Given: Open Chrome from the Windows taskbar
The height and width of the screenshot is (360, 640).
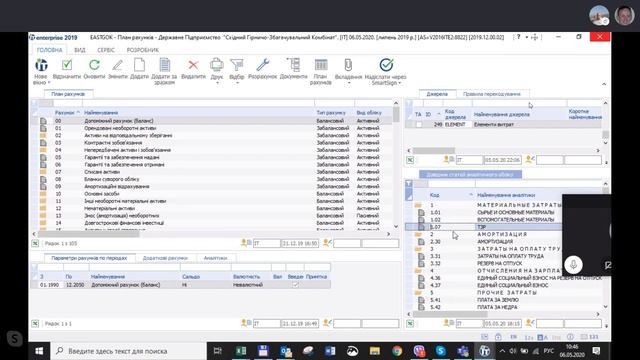Looking at the screenshot, I should tap(397, 351).
